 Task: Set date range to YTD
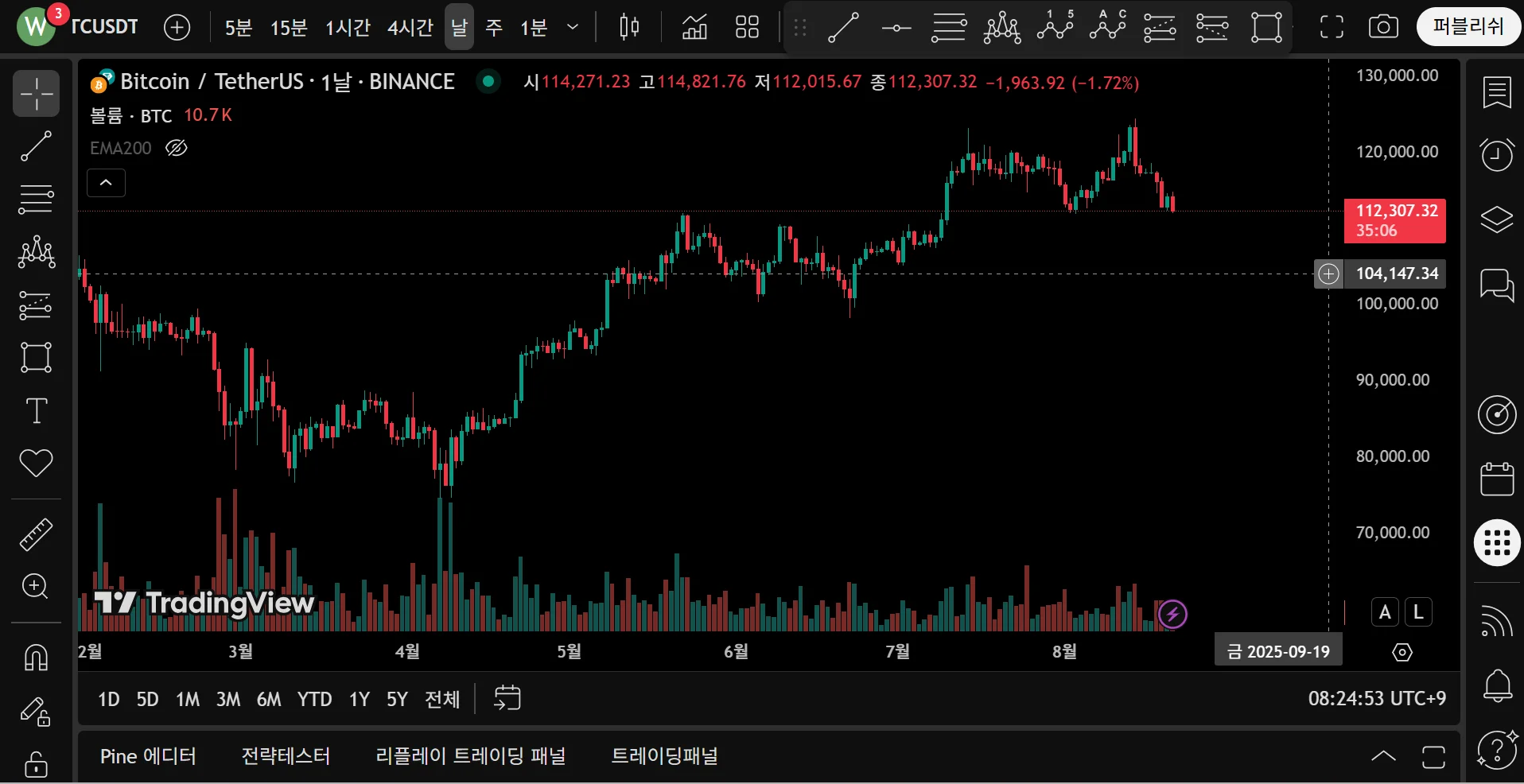pyautogui.click(x=314, y=699)
